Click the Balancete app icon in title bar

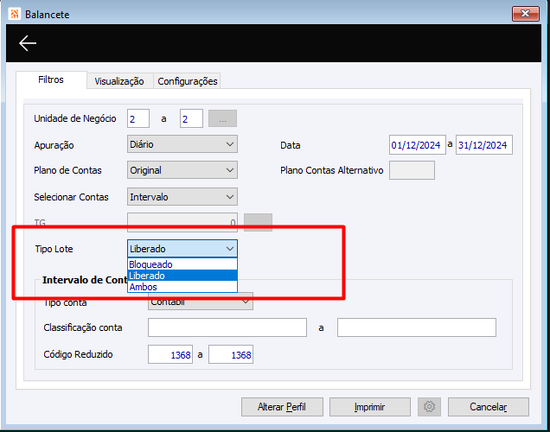click(x=15, y=14)
